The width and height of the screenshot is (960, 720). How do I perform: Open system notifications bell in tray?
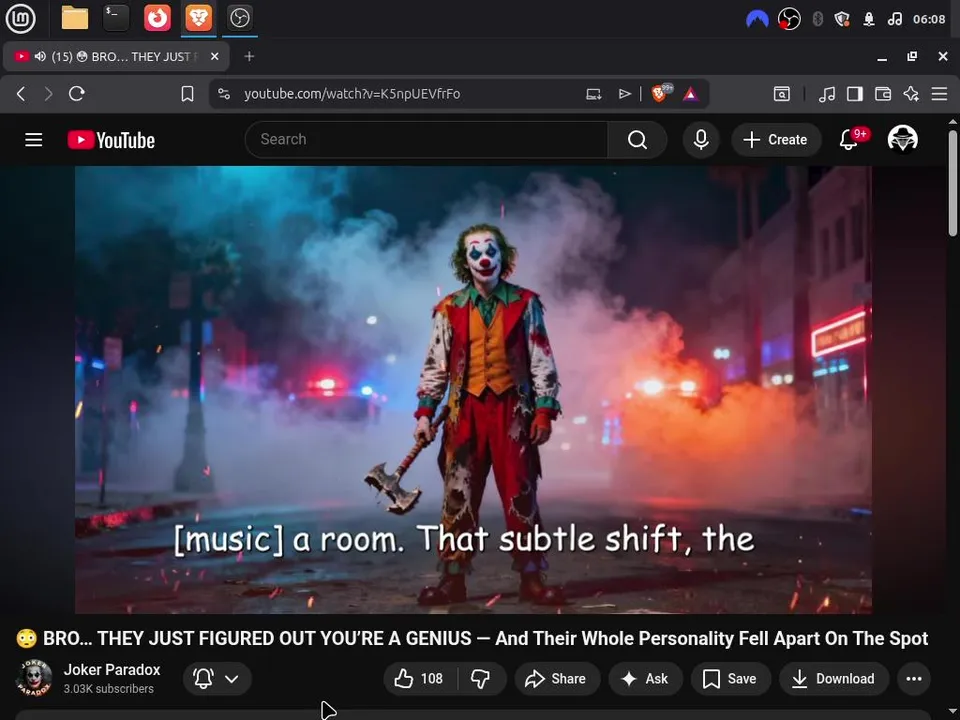(869, 19)
